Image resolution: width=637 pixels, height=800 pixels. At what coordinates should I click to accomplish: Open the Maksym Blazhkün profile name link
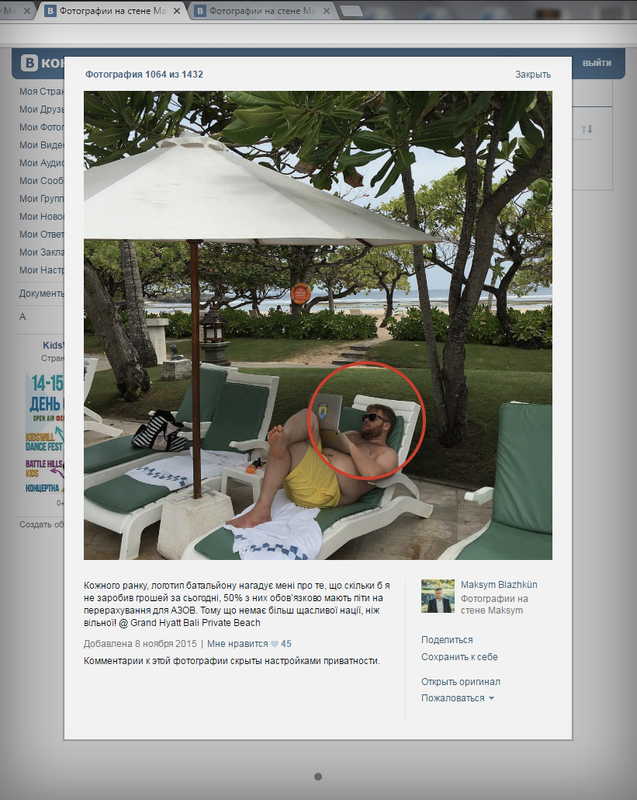499,585
